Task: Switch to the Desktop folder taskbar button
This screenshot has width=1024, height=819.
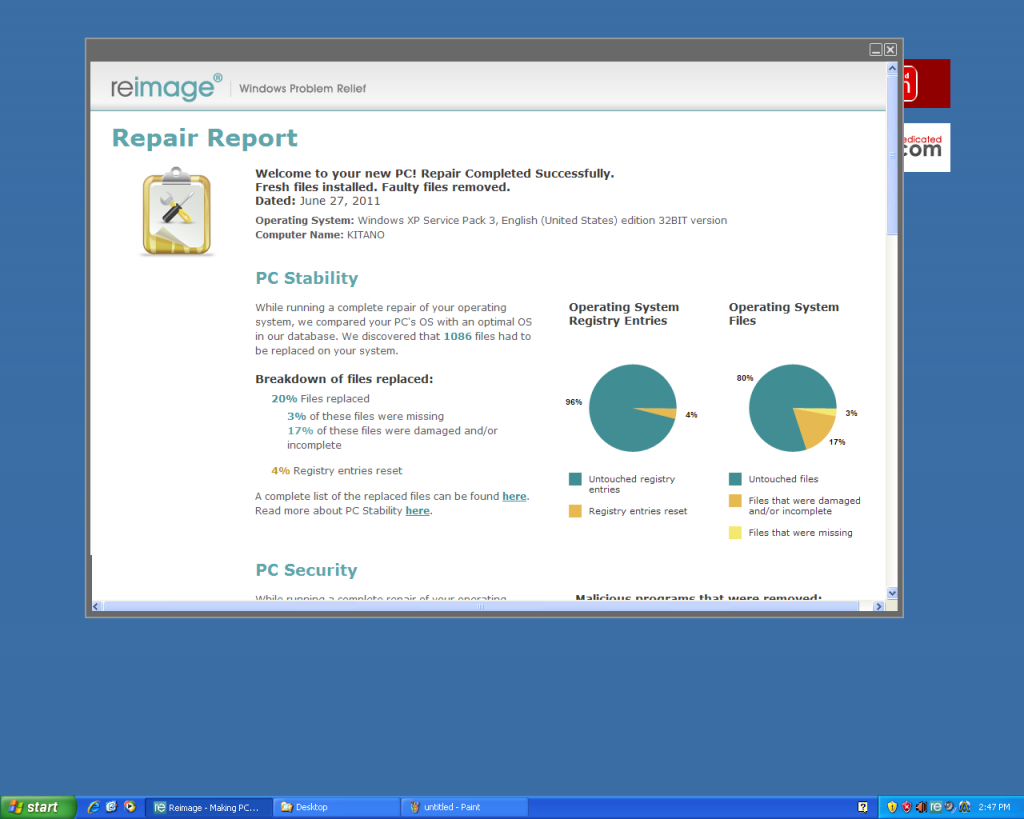Action: 336,808
